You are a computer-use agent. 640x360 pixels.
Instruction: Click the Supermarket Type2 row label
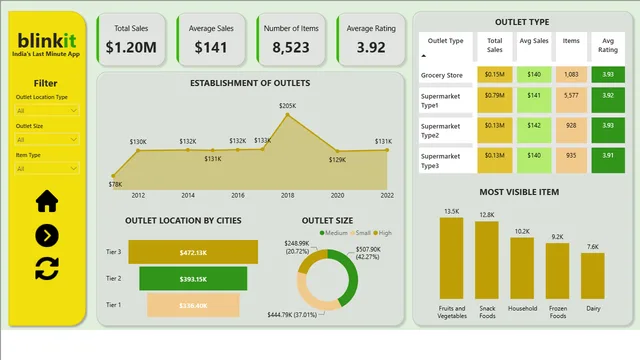440,131
